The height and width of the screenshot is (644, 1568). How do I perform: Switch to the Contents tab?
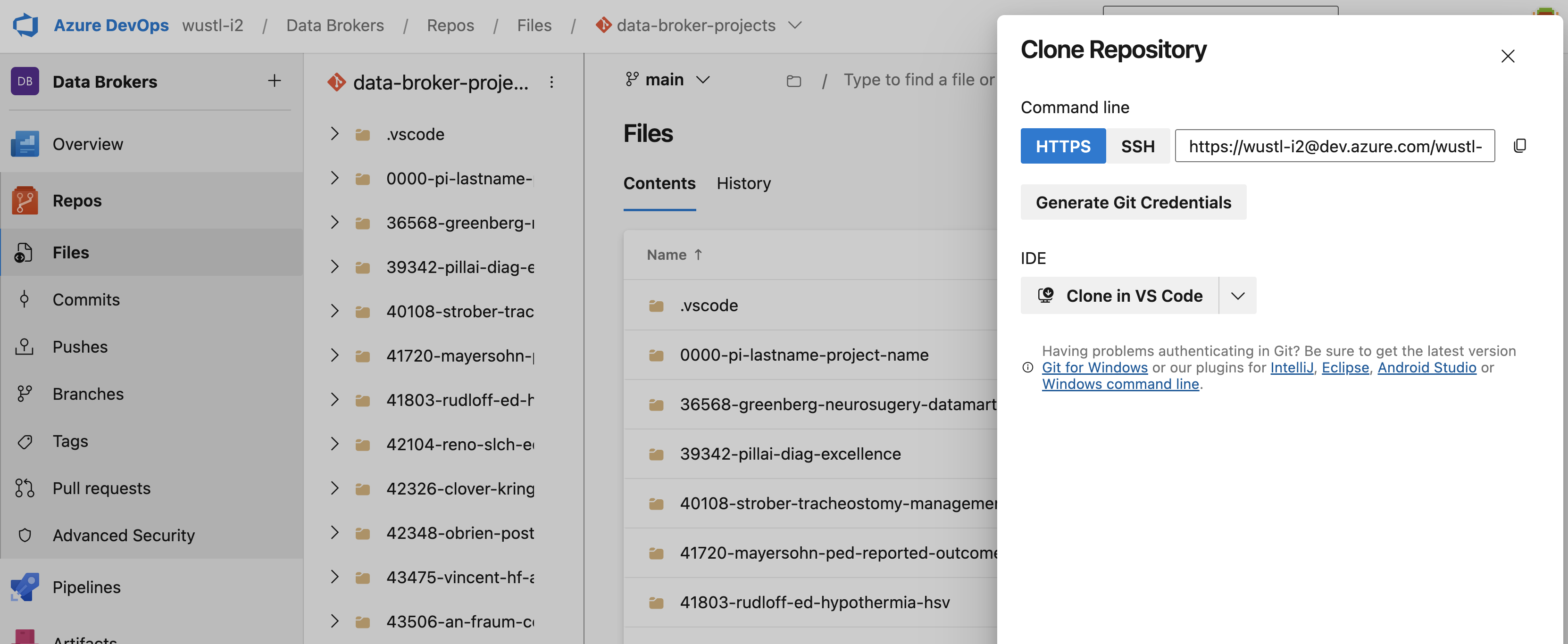(659, 183)
